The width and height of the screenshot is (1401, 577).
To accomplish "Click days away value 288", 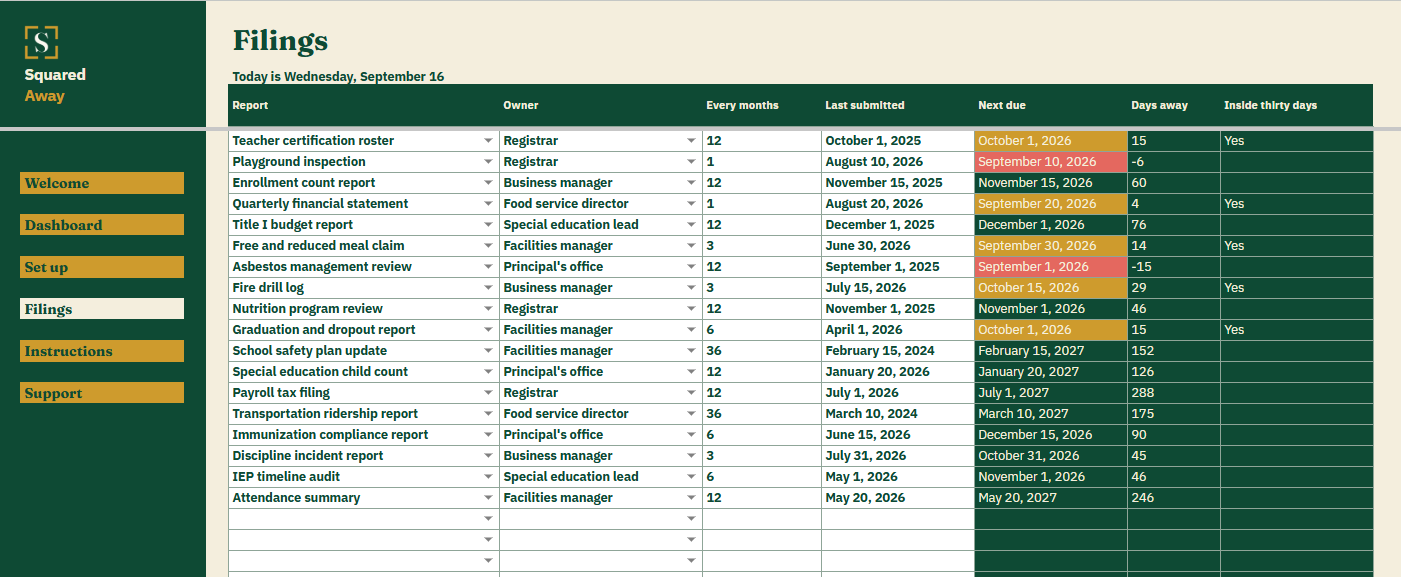I will [x=1174, y=393].
